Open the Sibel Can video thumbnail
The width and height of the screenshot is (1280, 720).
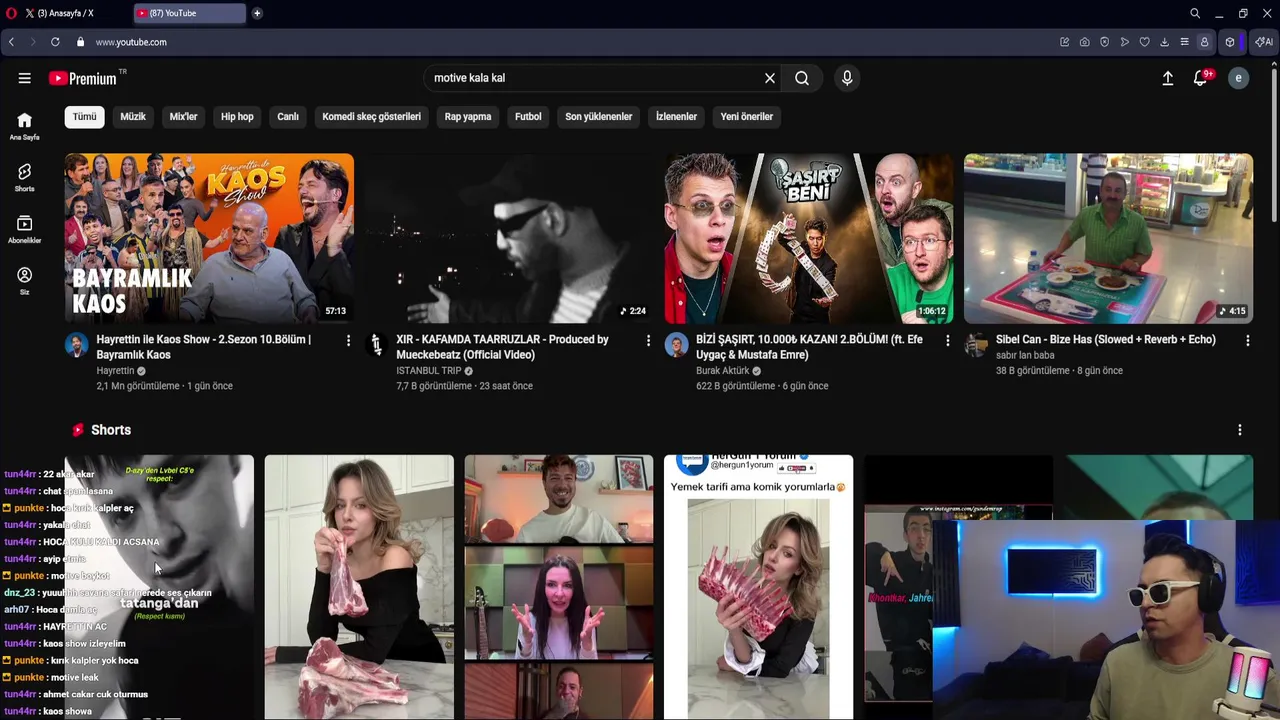point(1108,238)
